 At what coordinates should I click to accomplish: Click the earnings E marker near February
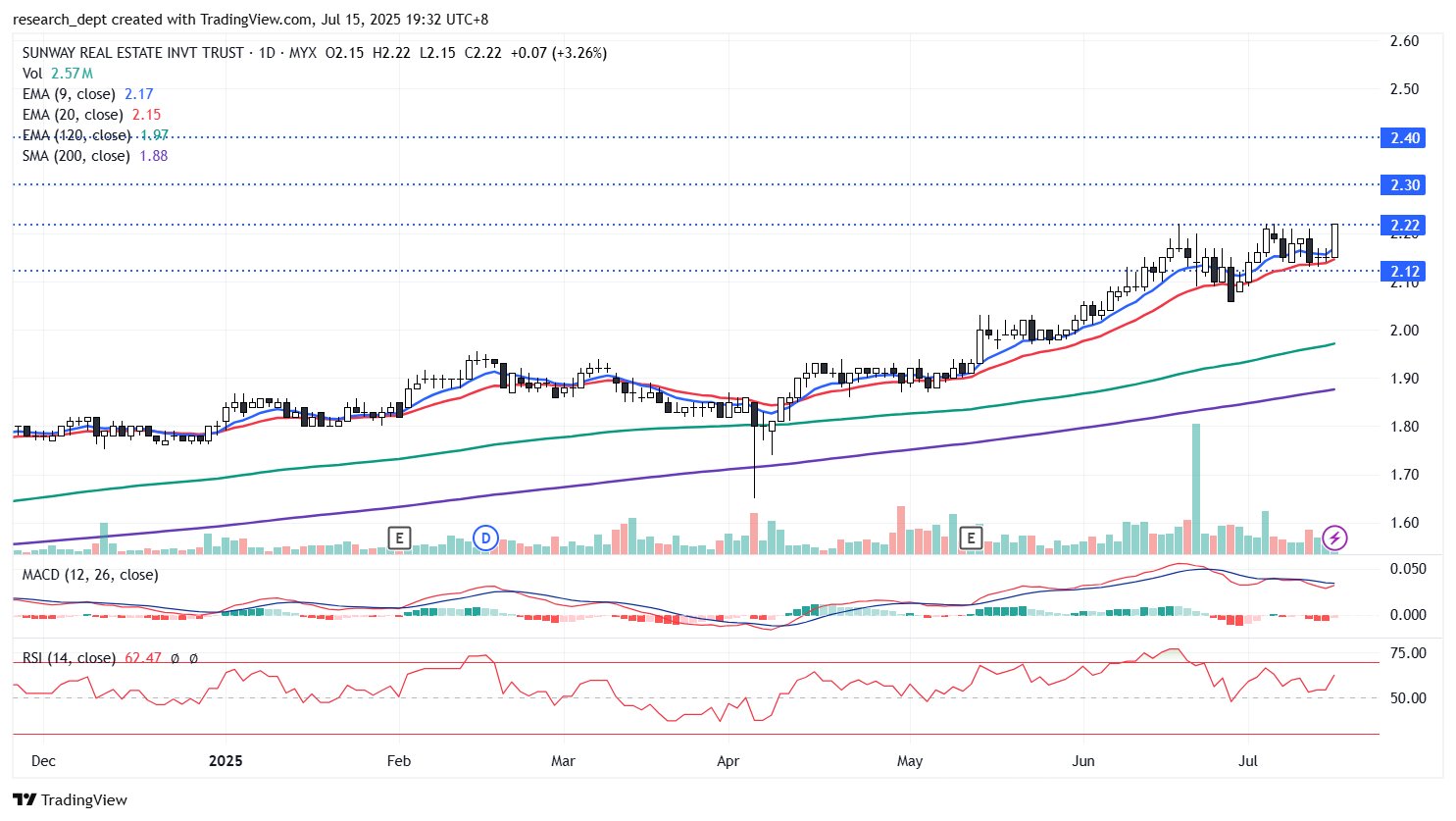[x=398, y=538]
